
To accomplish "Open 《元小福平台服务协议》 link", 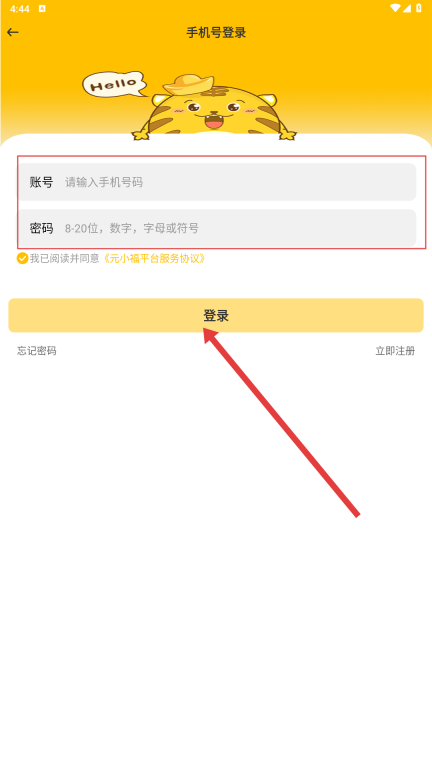I will 153,258.
